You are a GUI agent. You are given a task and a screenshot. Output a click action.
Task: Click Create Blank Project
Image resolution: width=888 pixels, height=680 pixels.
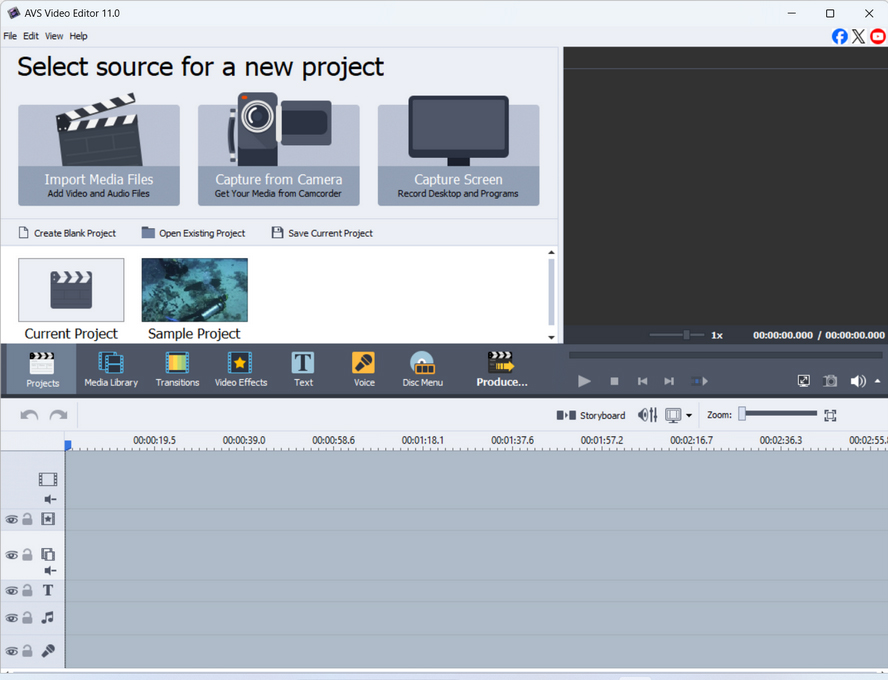click(x=67, y=233)
